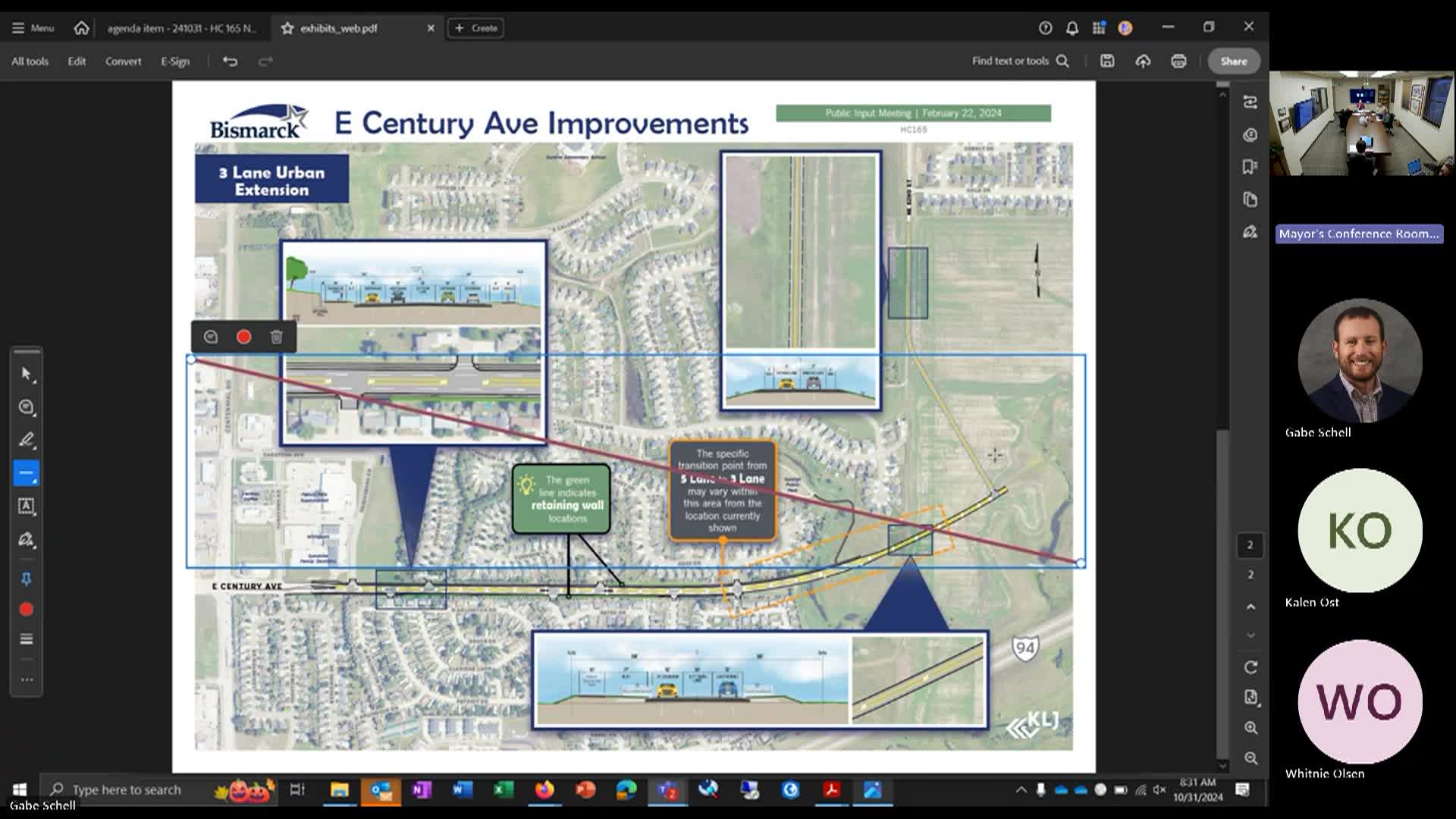Redo the last action
Screen dimensions: 1456x819
click(x=265, y=61)
